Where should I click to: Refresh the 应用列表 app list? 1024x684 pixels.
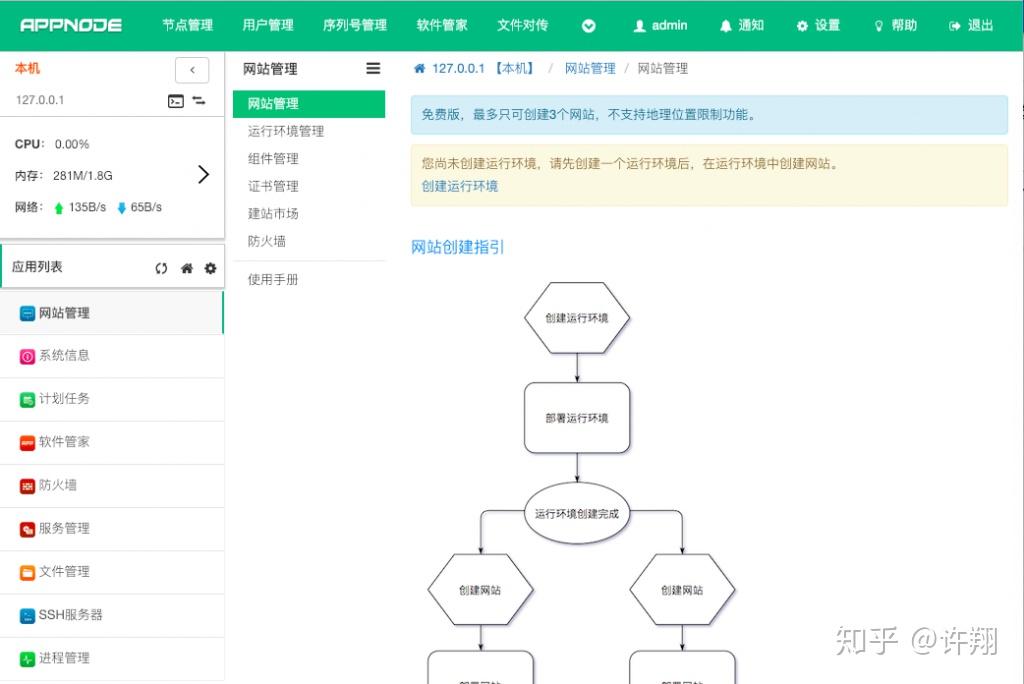(x=161, y=268)
